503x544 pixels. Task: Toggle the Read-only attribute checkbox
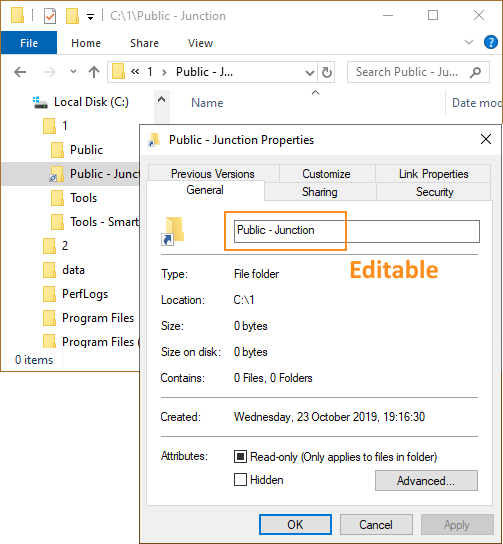240,457
